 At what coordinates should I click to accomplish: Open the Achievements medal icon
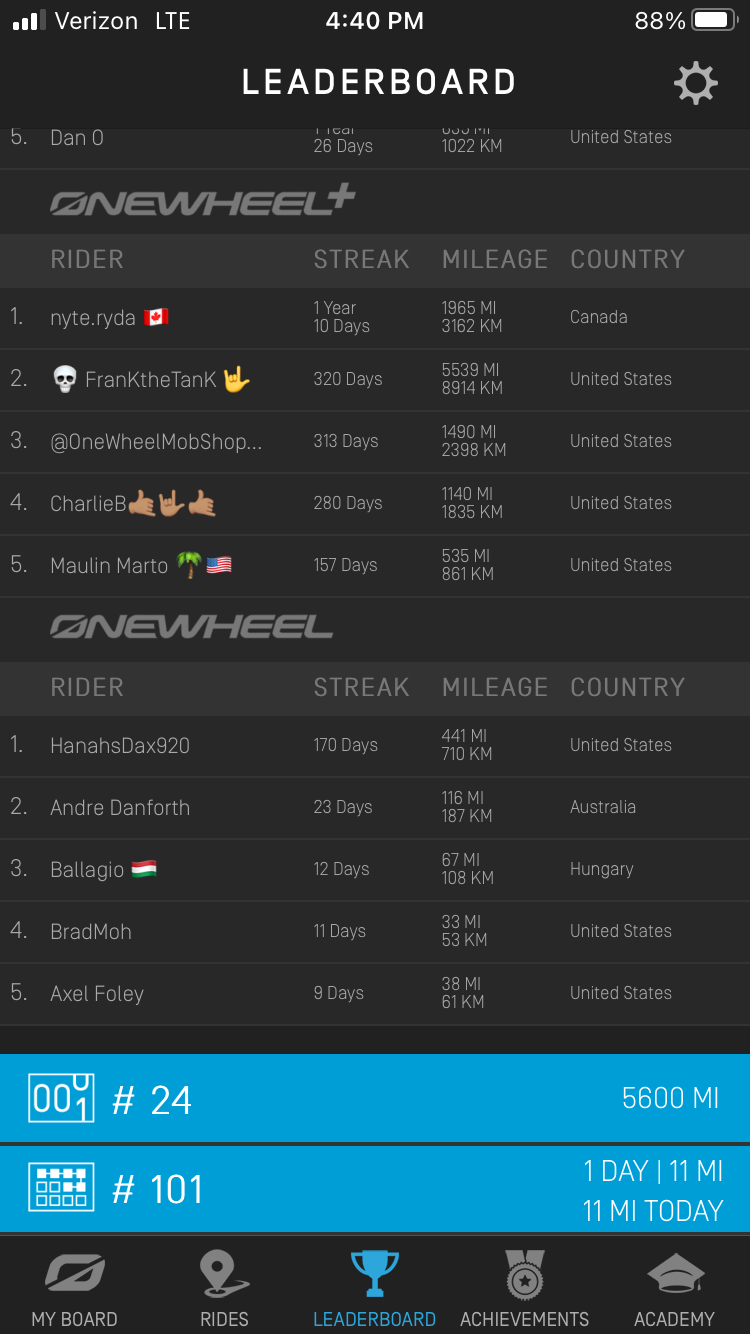pos(524,1275)
